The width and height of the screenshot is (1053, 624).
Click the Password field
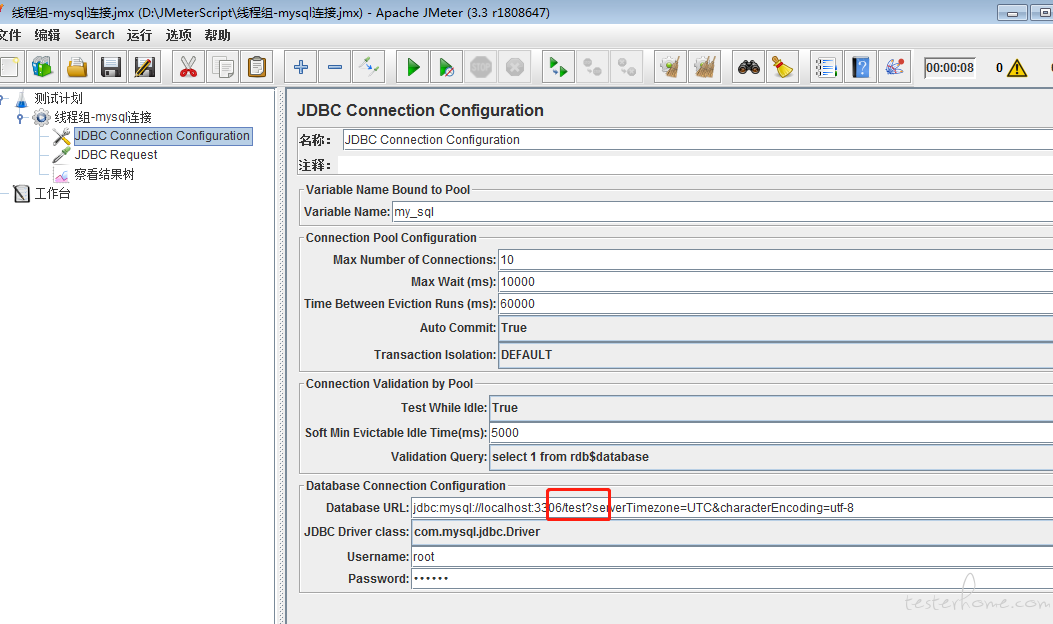[732, 579]
